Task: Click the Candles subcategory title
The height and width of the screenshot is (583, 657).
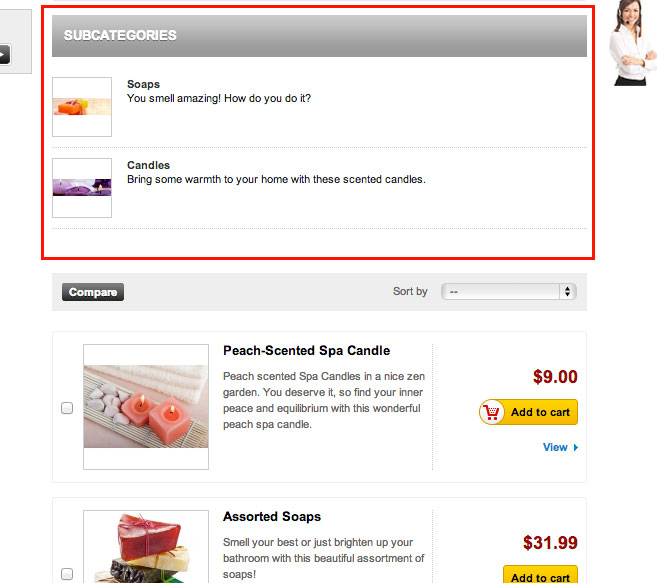Action: (148, 165)
